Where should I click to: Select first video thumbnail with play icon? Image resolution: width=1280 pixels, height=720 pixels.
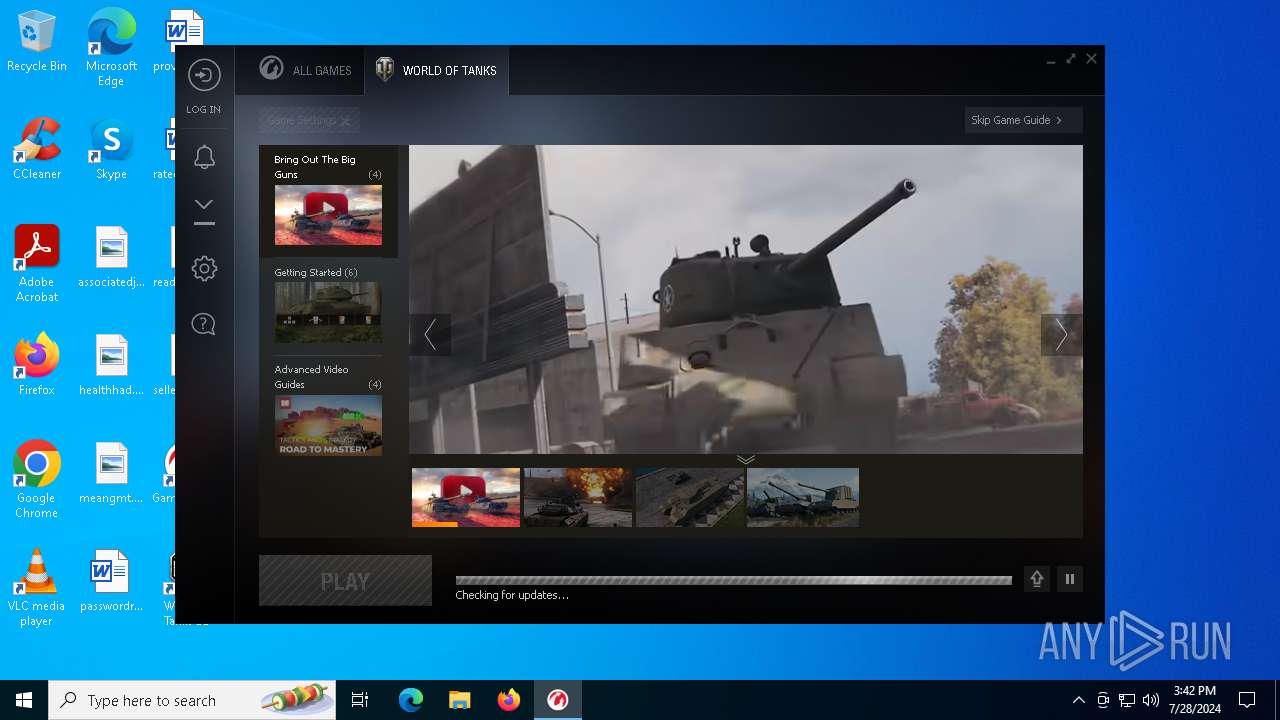click(466, 497)
